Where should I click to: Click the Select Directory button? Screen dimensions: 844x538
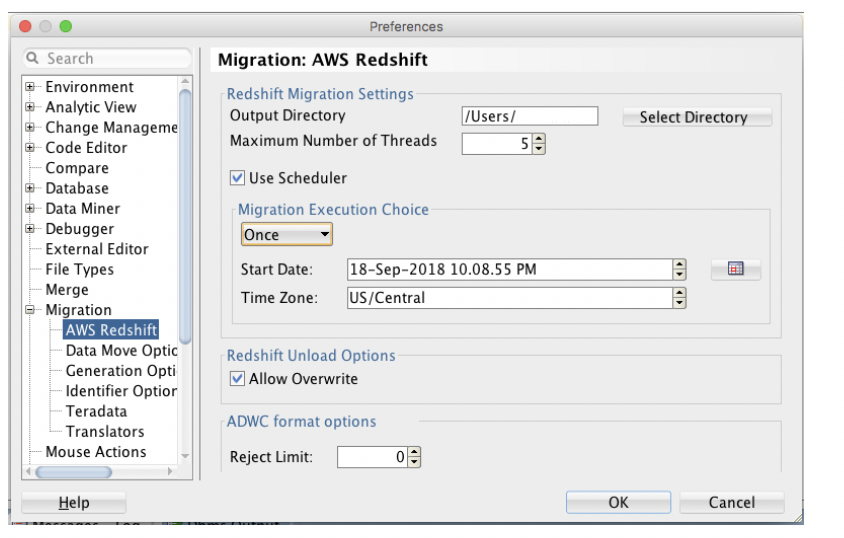click(693, 117)
